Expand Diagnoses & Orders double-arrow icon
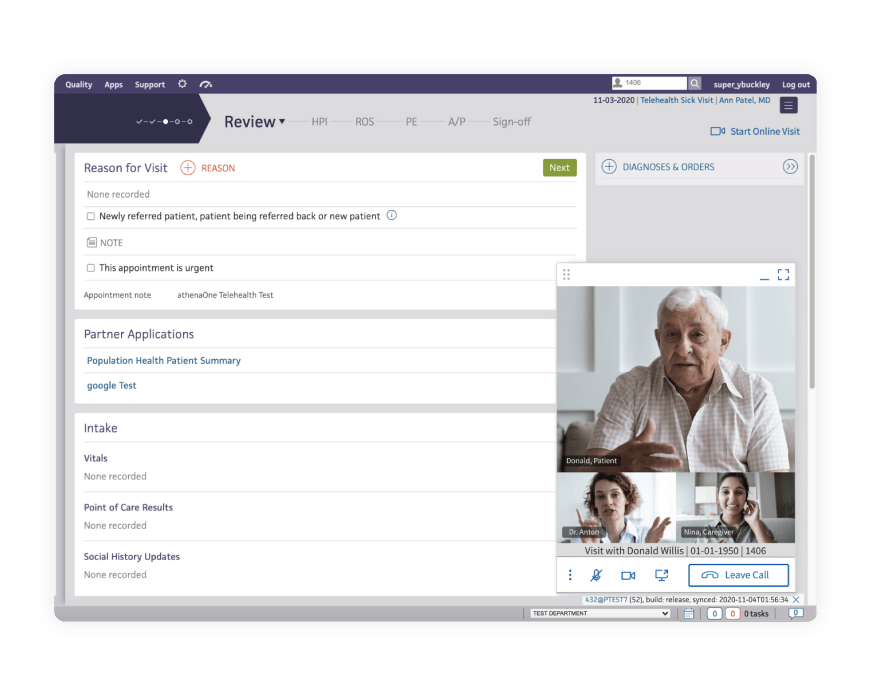The height and width of the screenshot is (696, 872). (x=790, y=167)
